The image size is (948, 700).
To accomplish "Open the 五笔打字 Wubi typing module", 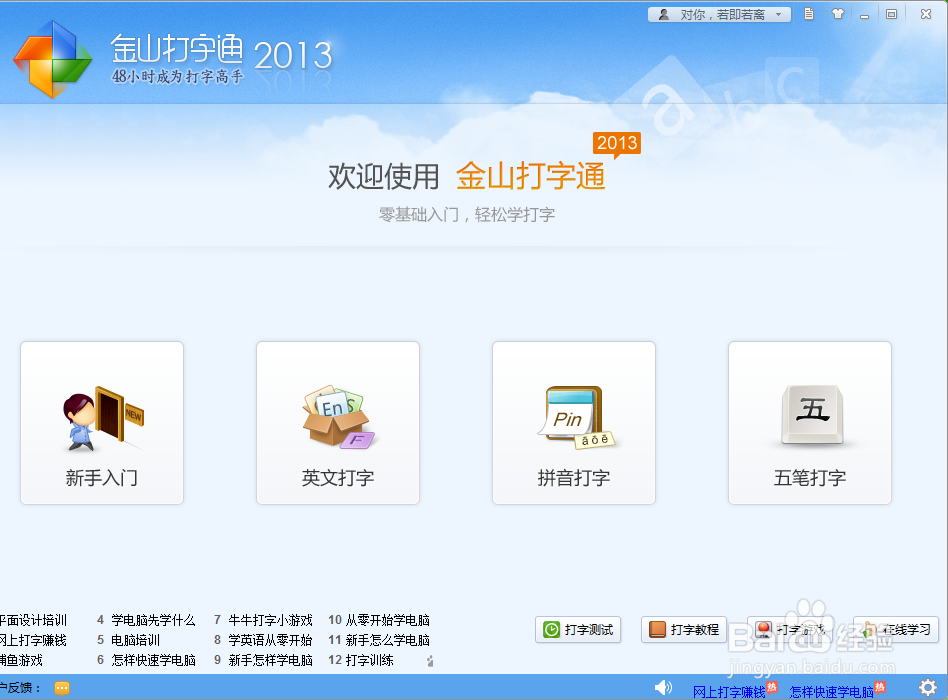I will click(x=810, y=423).
